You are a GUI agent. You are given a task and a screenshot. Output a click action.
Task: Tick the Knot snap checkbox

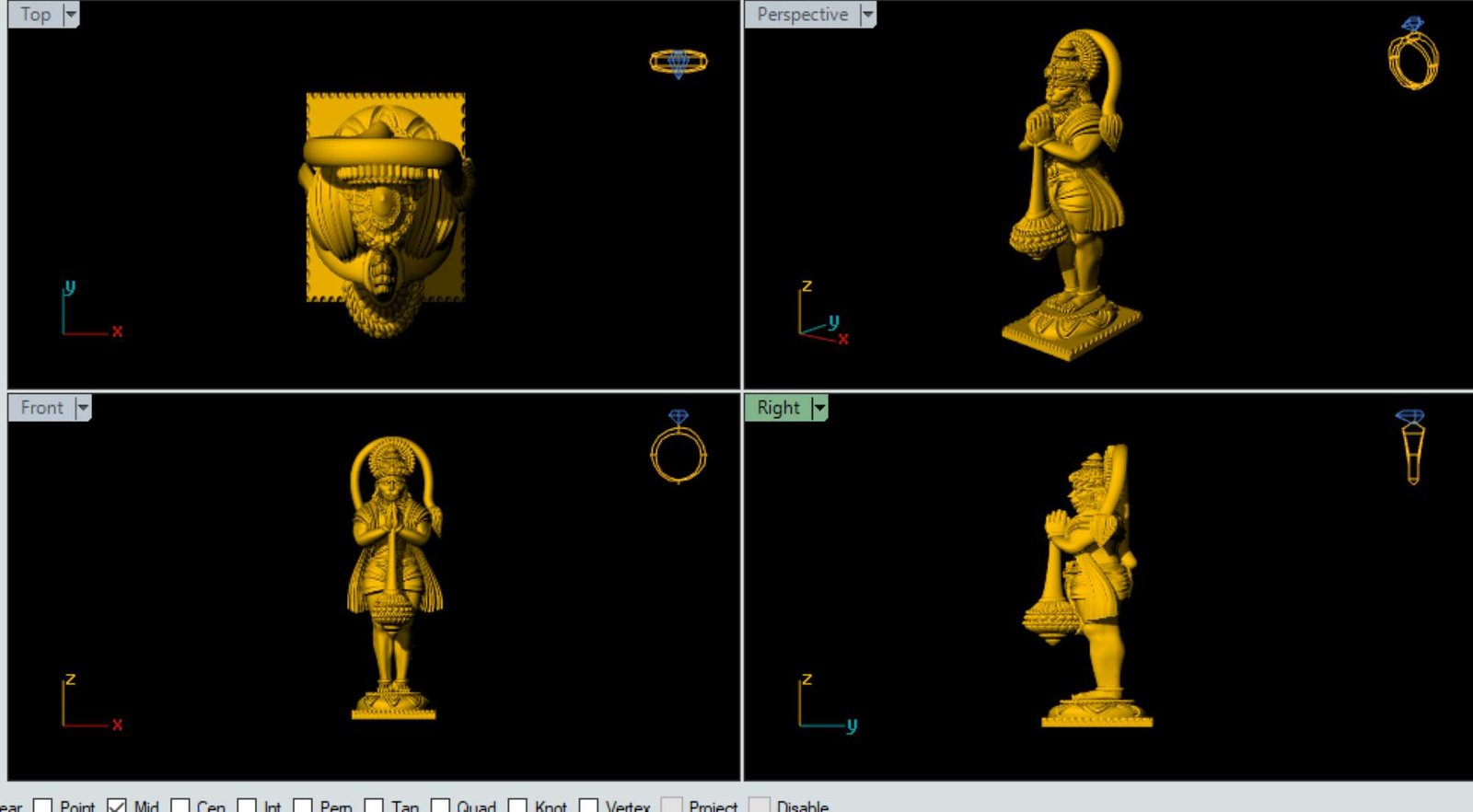pyautogui.click(x=517, y=806)
